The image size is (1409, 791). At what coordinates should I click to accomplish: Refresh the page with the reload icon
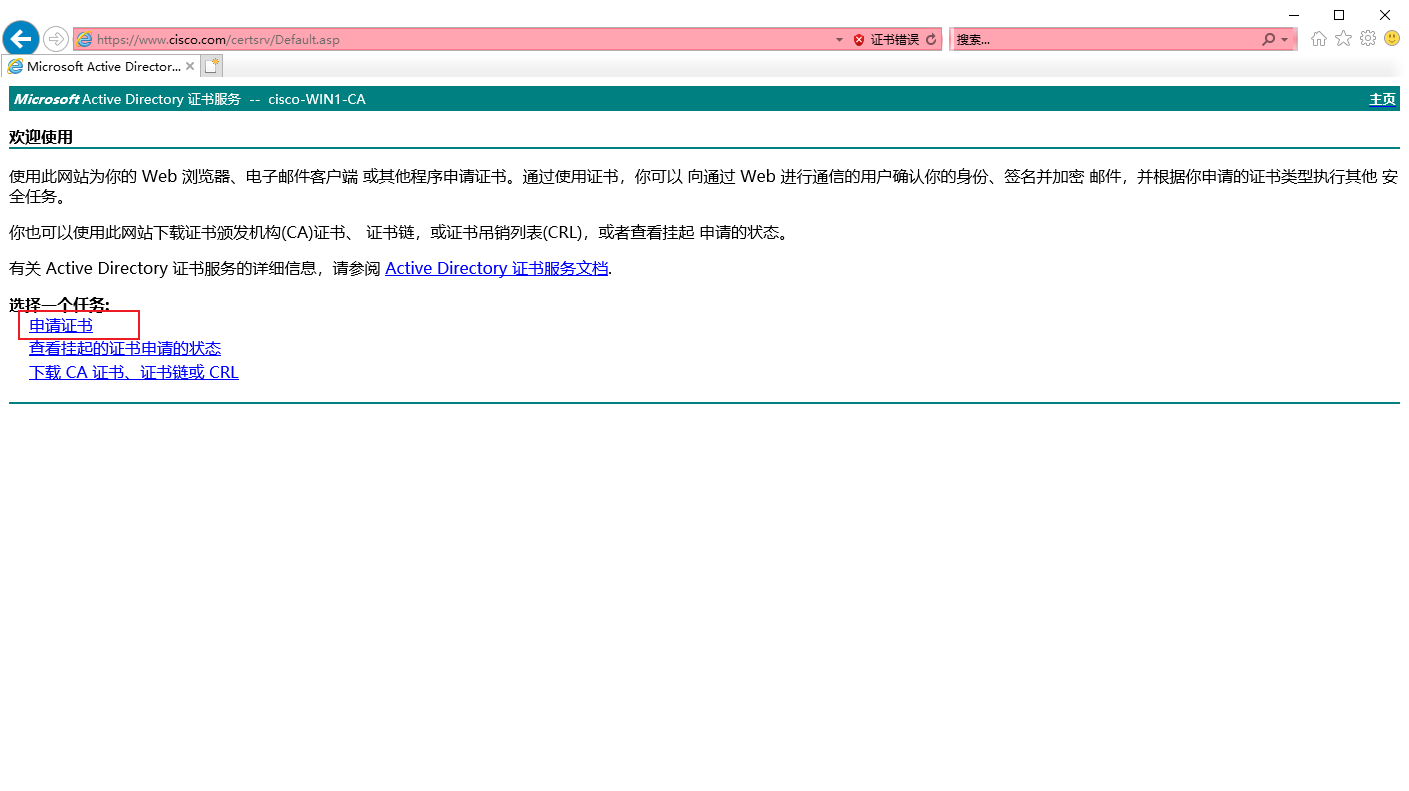[931, 40]
